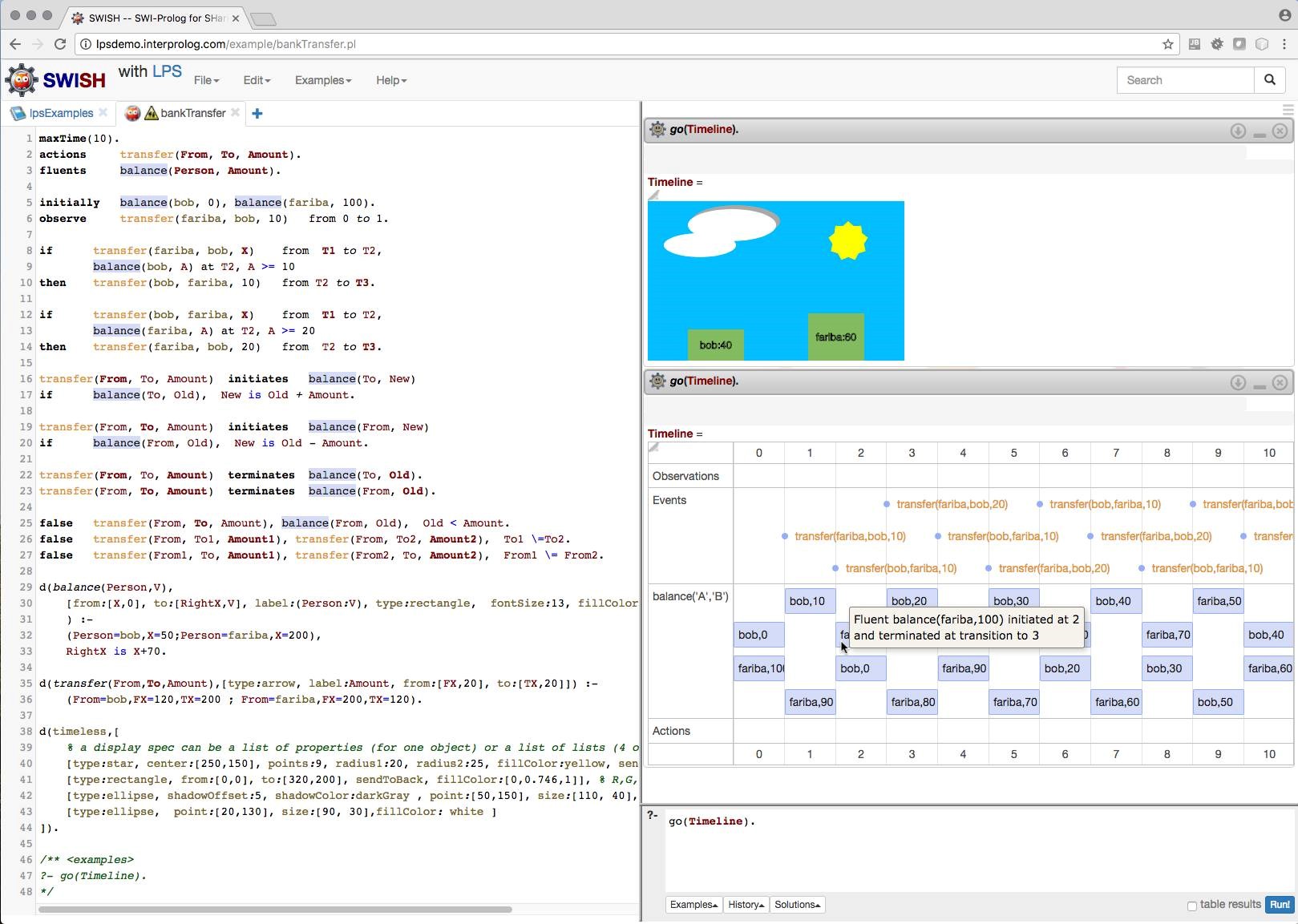The height and width of the screenshot is (924, 1298).
Task: Open the Solutions dropdown below query
Action: 797,905
